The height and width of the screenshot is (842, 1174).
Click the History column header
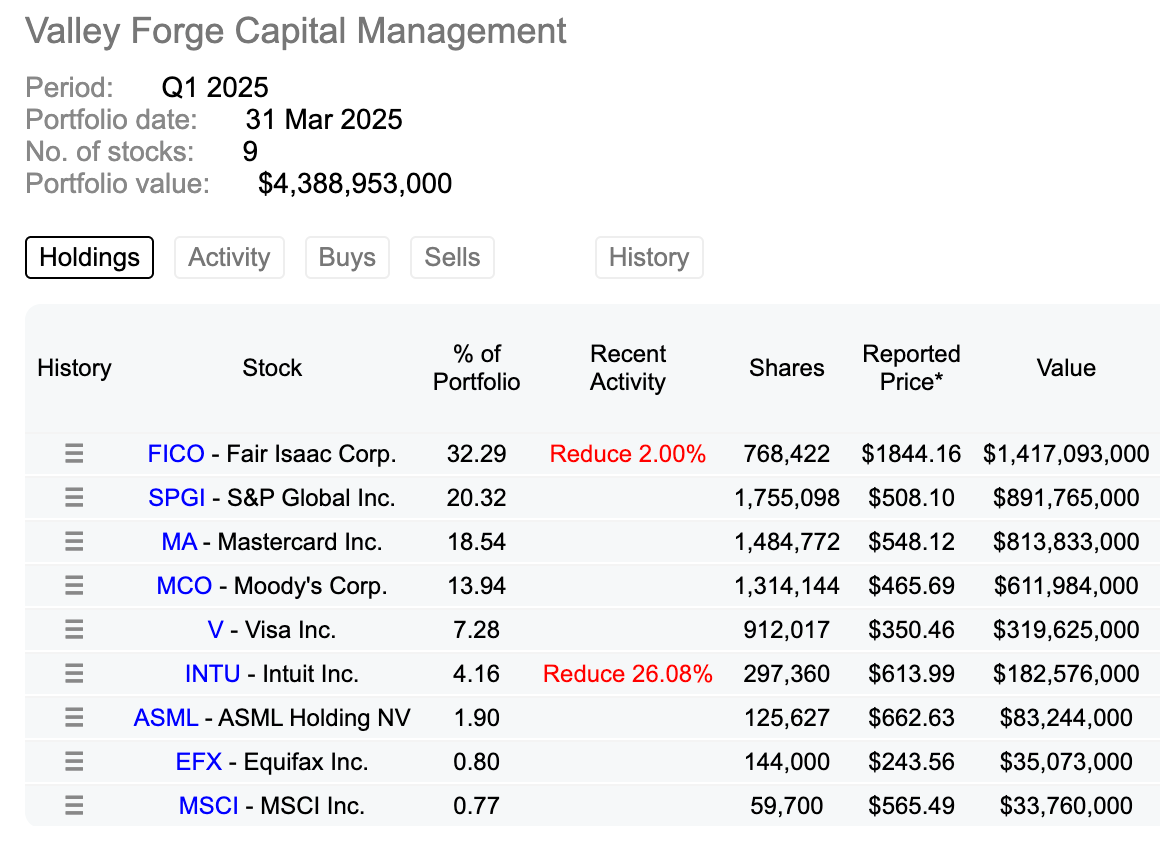click(x=74, y=368)
